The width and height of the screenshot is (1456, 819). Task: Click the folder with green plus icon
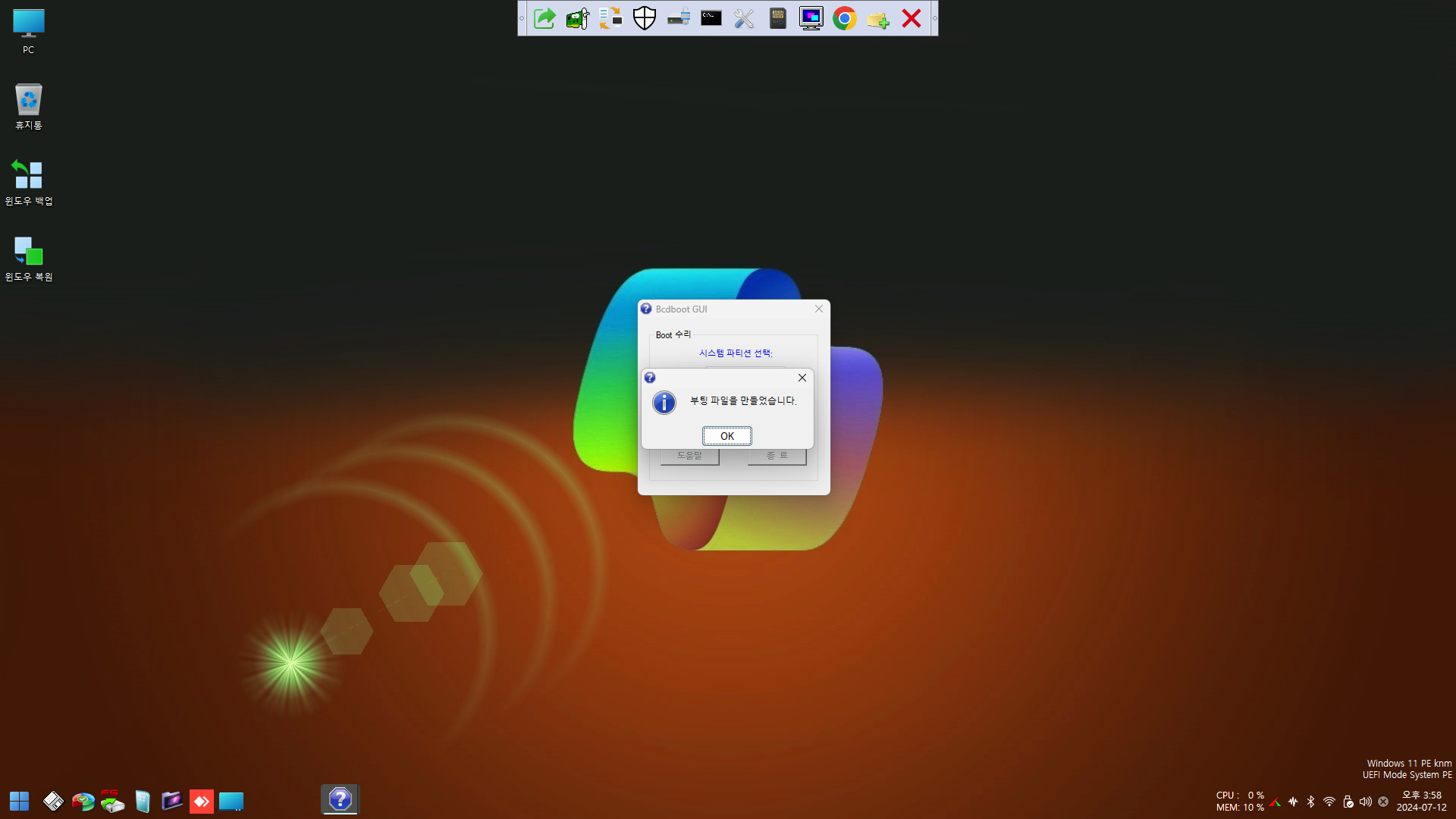coord(878,18)
